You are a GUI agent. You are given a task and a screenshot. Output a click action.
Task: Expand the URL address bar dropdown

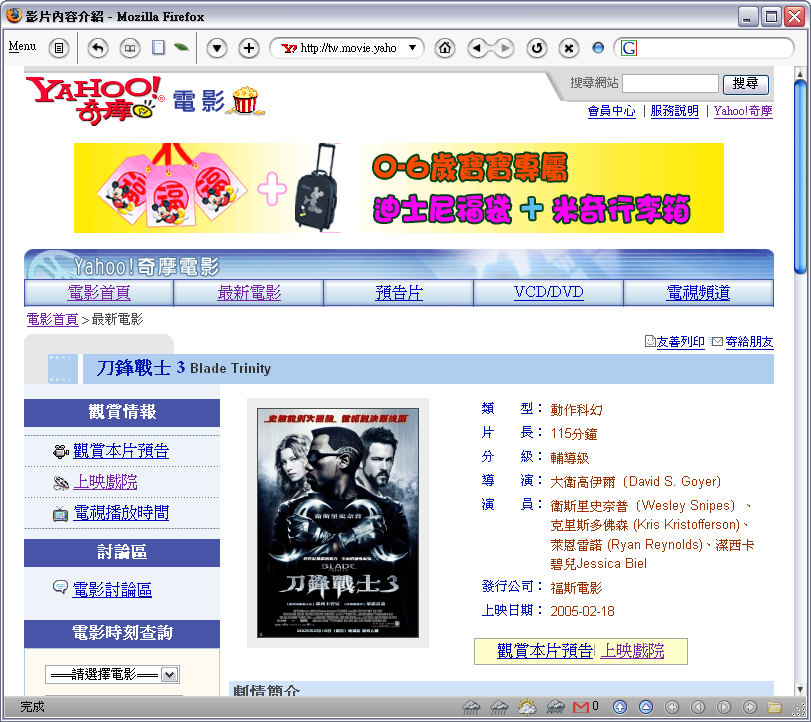(412, 48)
